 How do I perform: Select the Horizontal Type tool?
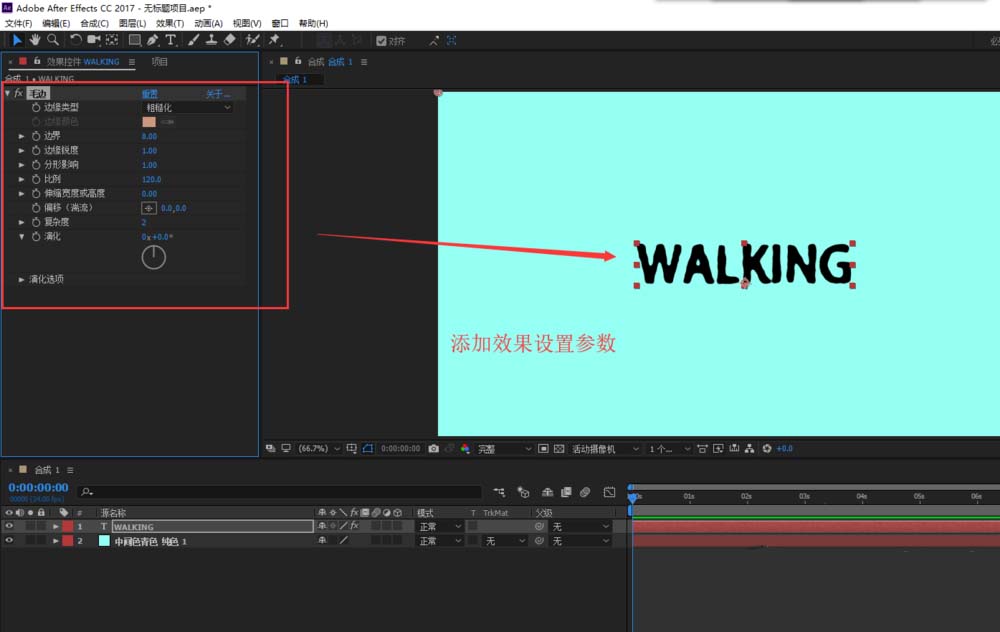(x=172, y=40)
